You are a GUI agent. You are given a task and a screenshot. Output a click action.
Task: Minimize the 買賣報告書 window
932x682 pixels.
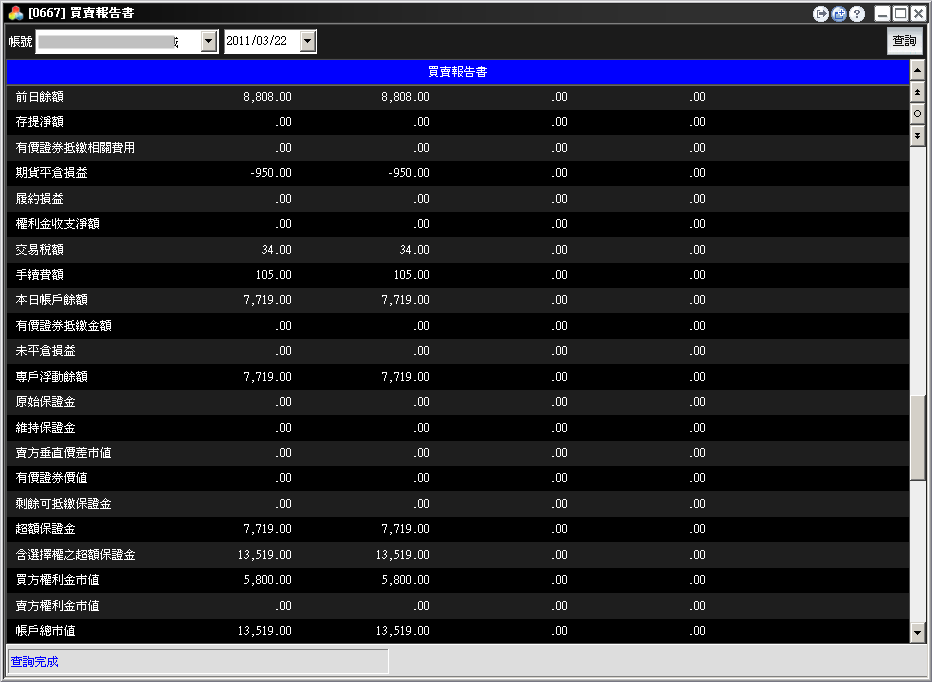pos(883,14)
